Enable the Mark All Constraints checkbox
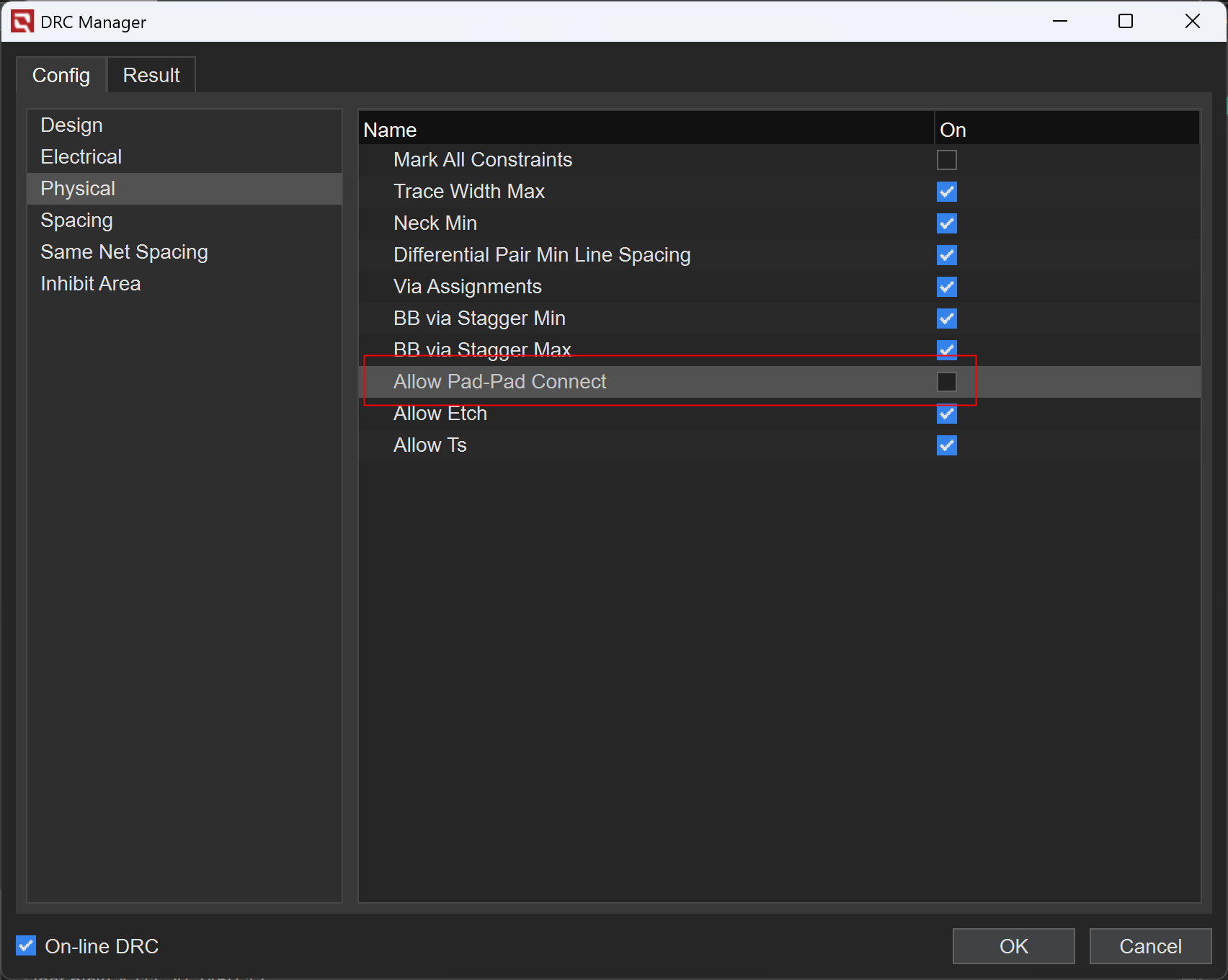1228x980 pixels. (946, 160)
